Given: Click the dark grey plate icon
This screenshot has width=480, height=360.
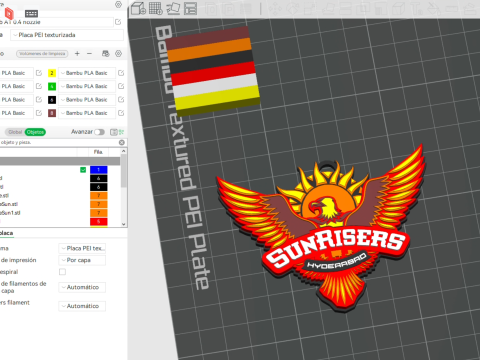Looking at the screenshot, I should pyautogui.click(x=31, y=13).
